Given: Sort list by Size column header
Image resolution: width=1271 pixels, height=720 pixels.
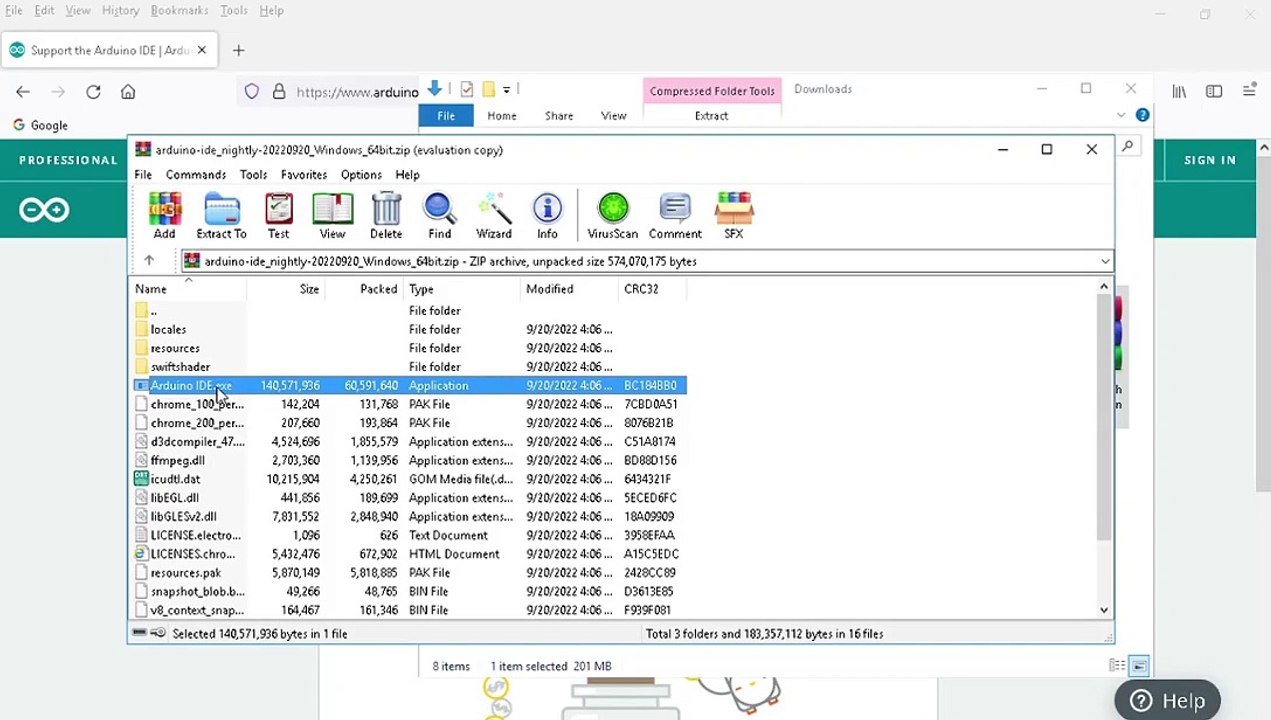Looking at the screenshot, I should pos(285,289).
